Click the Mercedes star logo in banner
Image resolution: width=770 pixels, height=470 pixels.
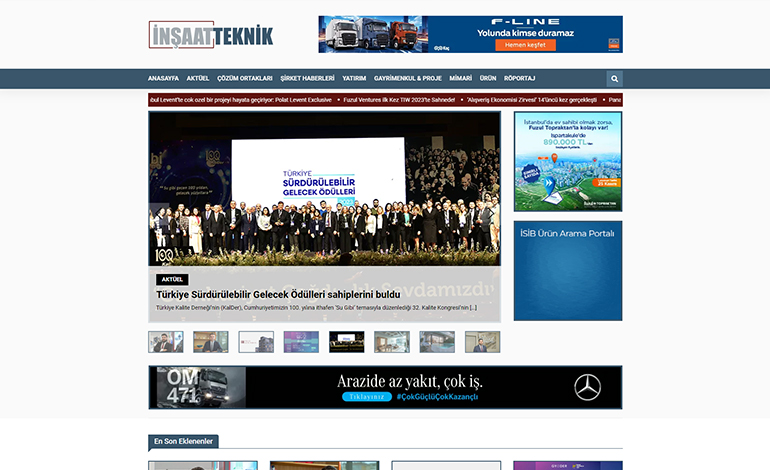(587, 387)
